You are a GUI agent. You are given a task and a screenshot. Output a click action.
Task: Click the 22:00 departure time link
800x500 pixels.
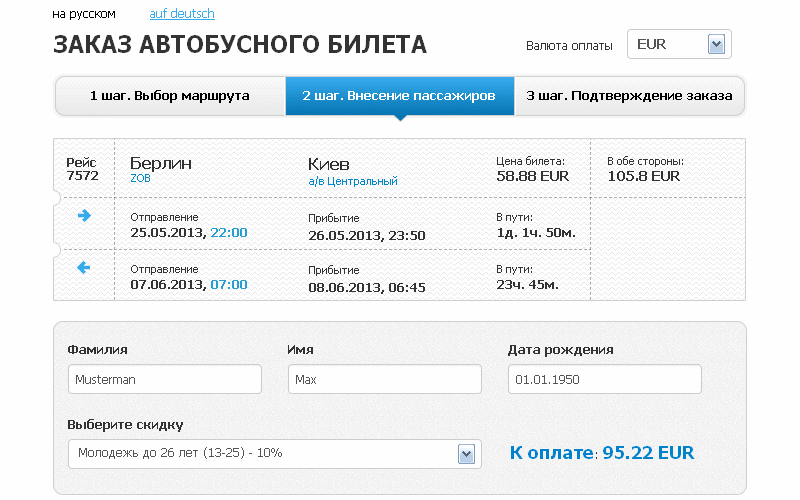point(229,233)
